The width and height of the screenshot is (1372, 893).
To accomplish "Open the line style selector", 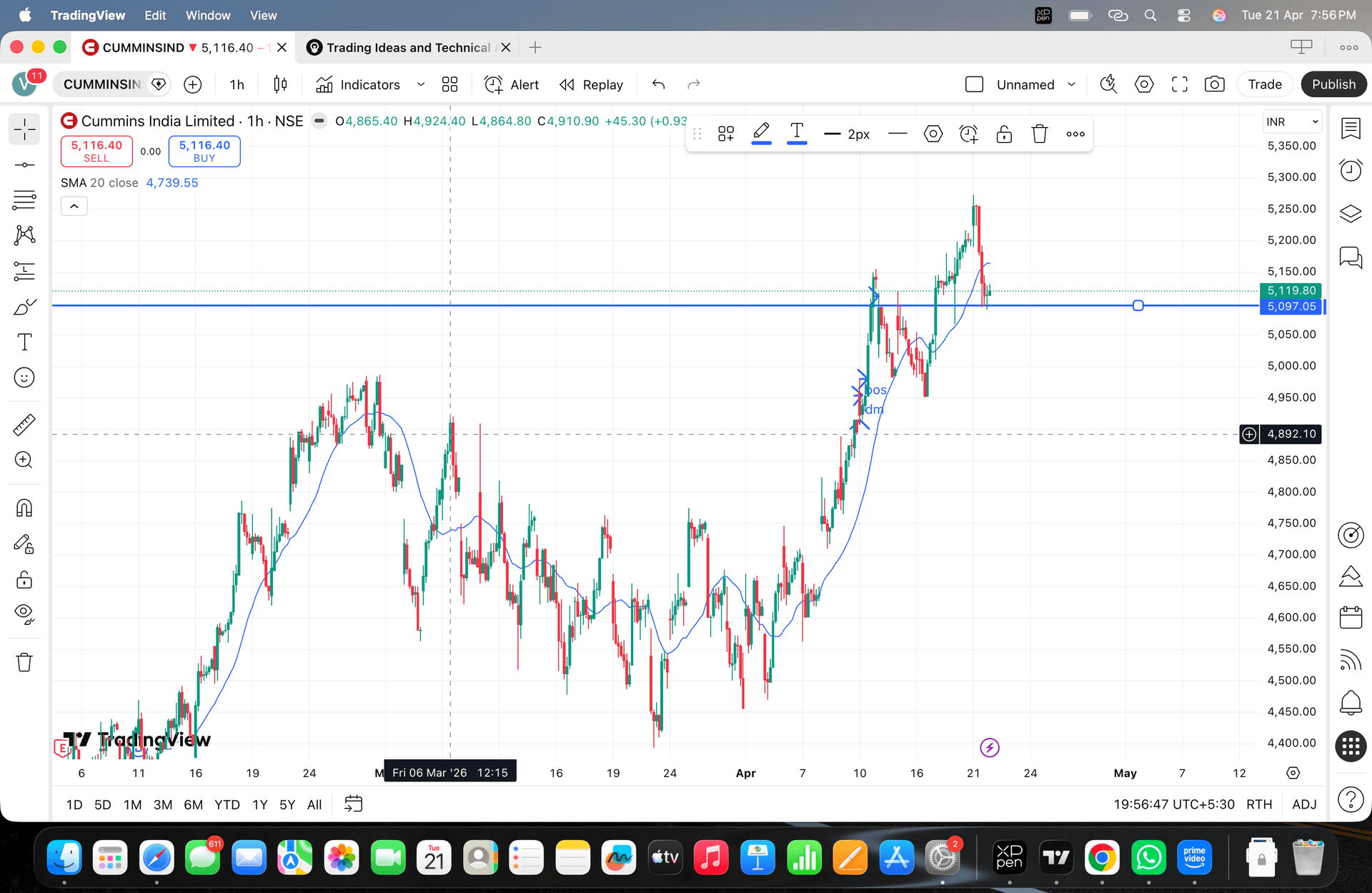I will pos(898,134).
